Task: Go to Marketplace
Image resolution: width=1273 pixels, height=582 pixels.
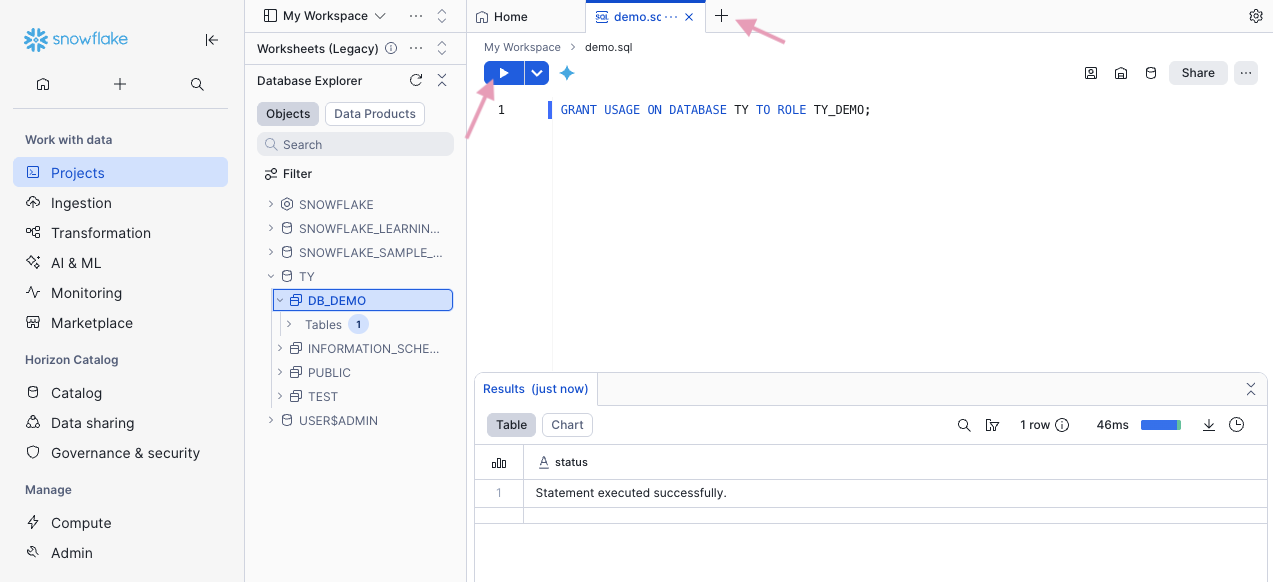Action: [x=120, y=323]
